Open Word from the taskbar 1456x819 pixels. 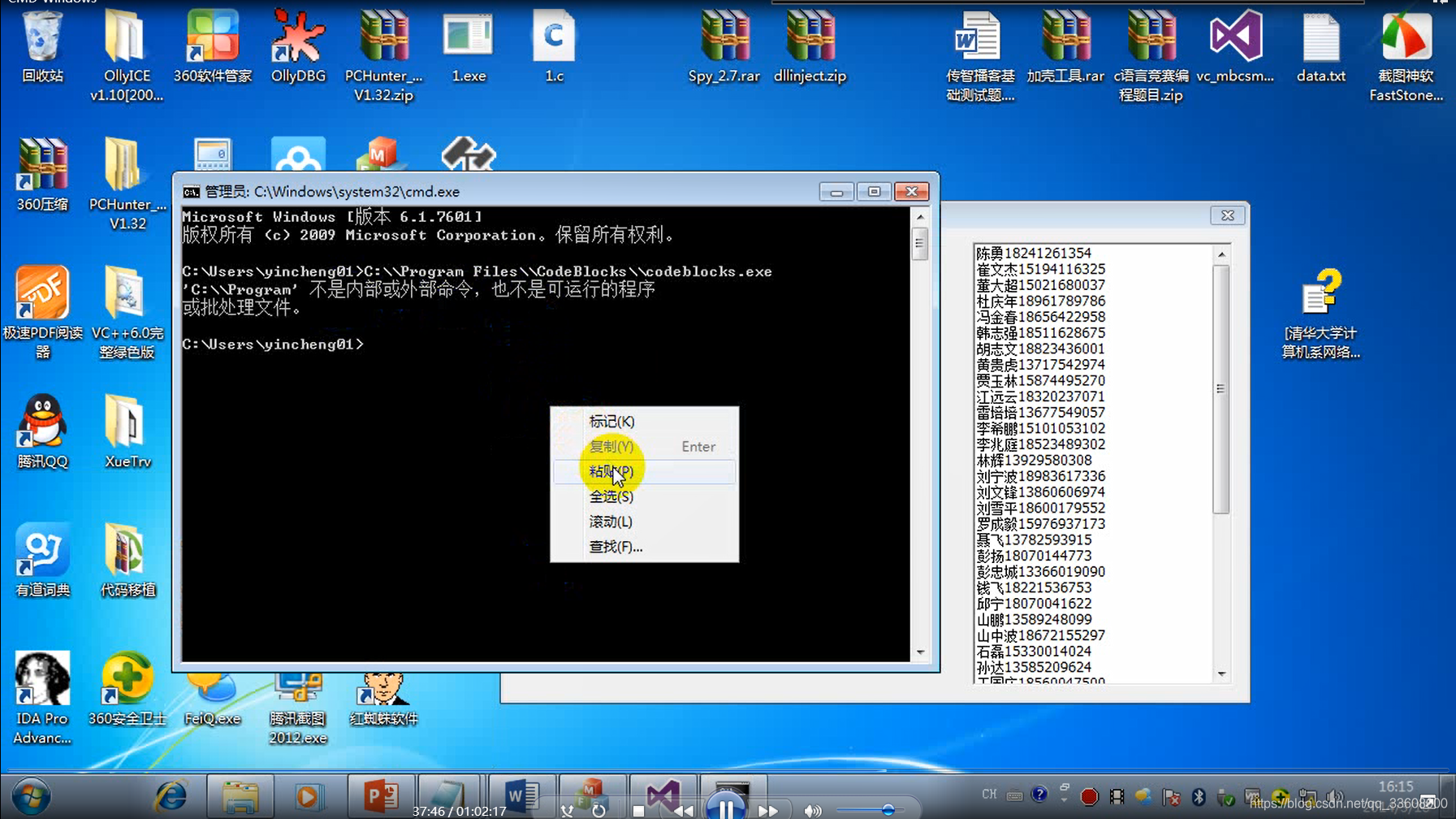pyautogui.click(x=521, y=796)
